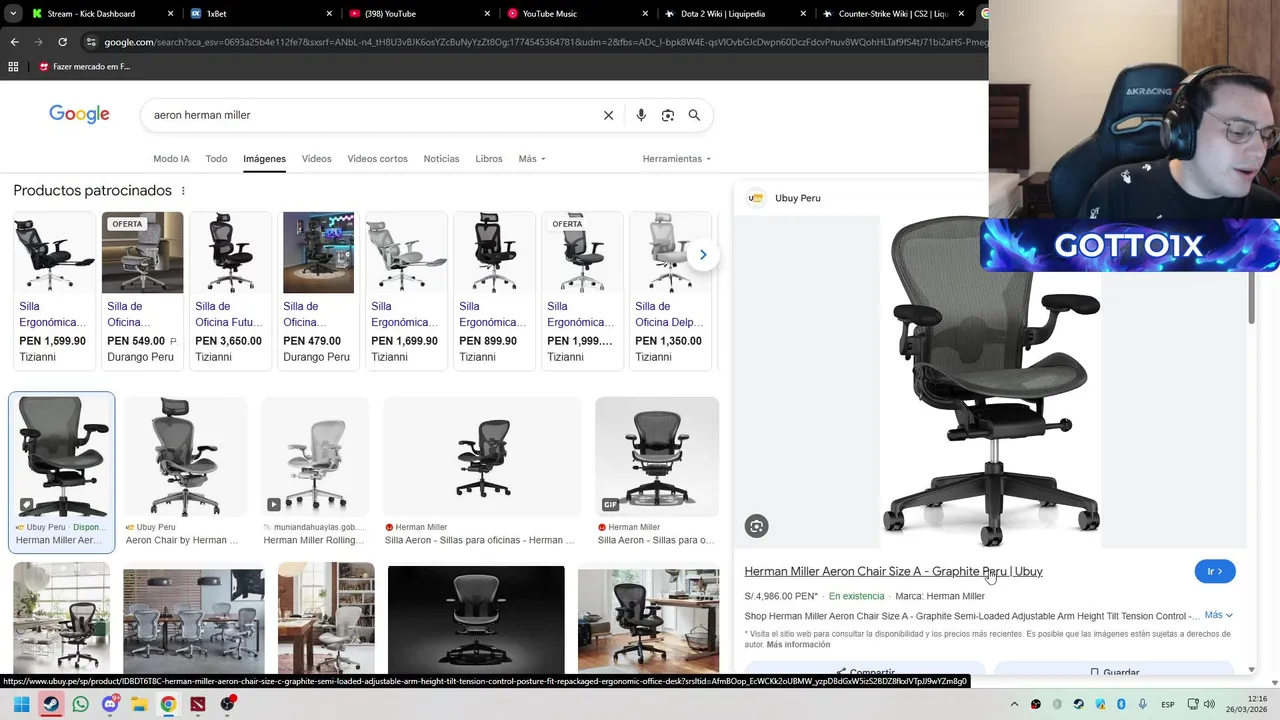This screenshot has width=1280, height=720.
Task: Open the OBS icon in taskbar
Action: pos(228,704)
